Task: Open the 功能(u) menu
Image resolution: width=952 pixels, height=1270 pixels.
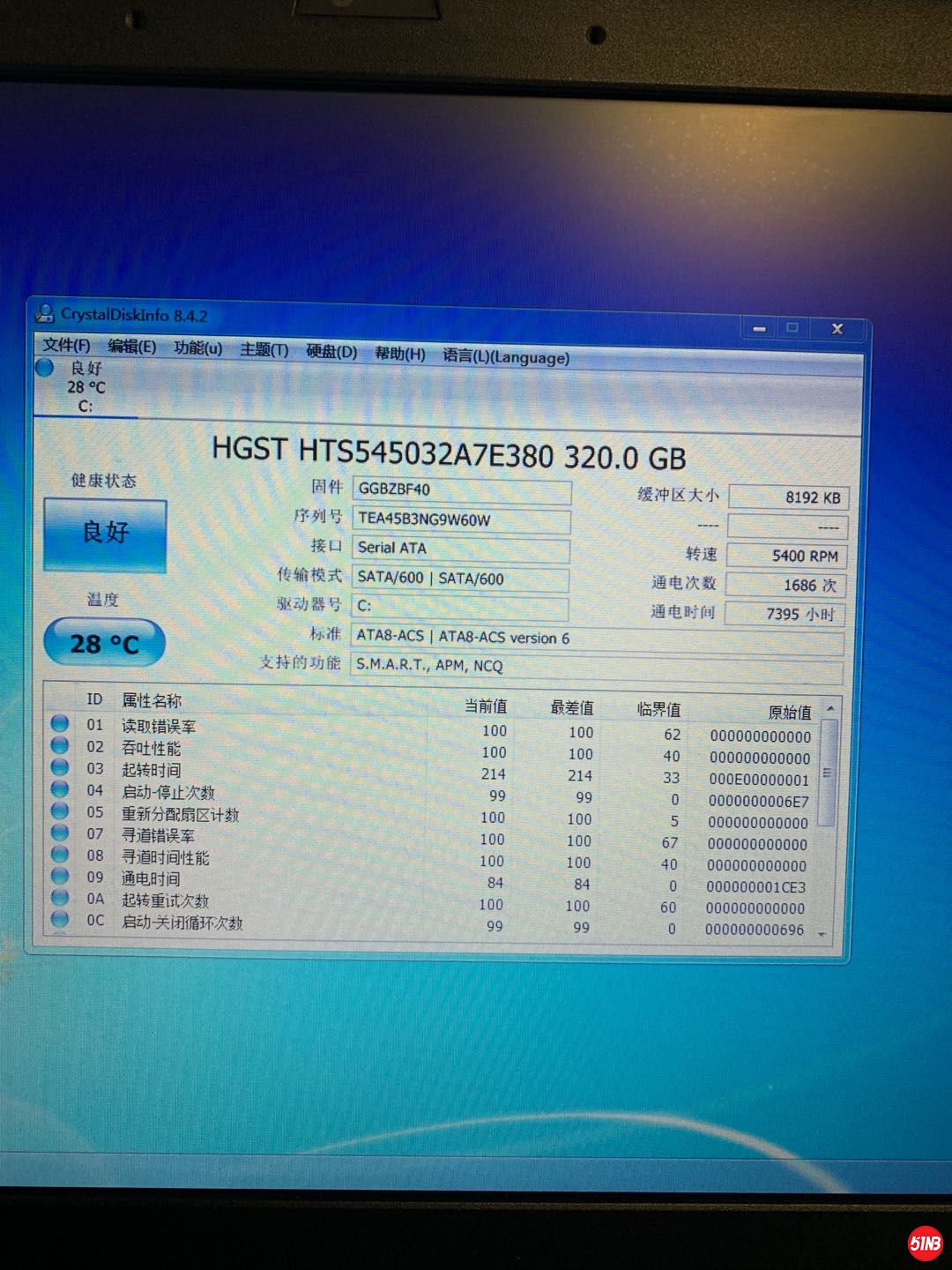Action: point(197,347)
